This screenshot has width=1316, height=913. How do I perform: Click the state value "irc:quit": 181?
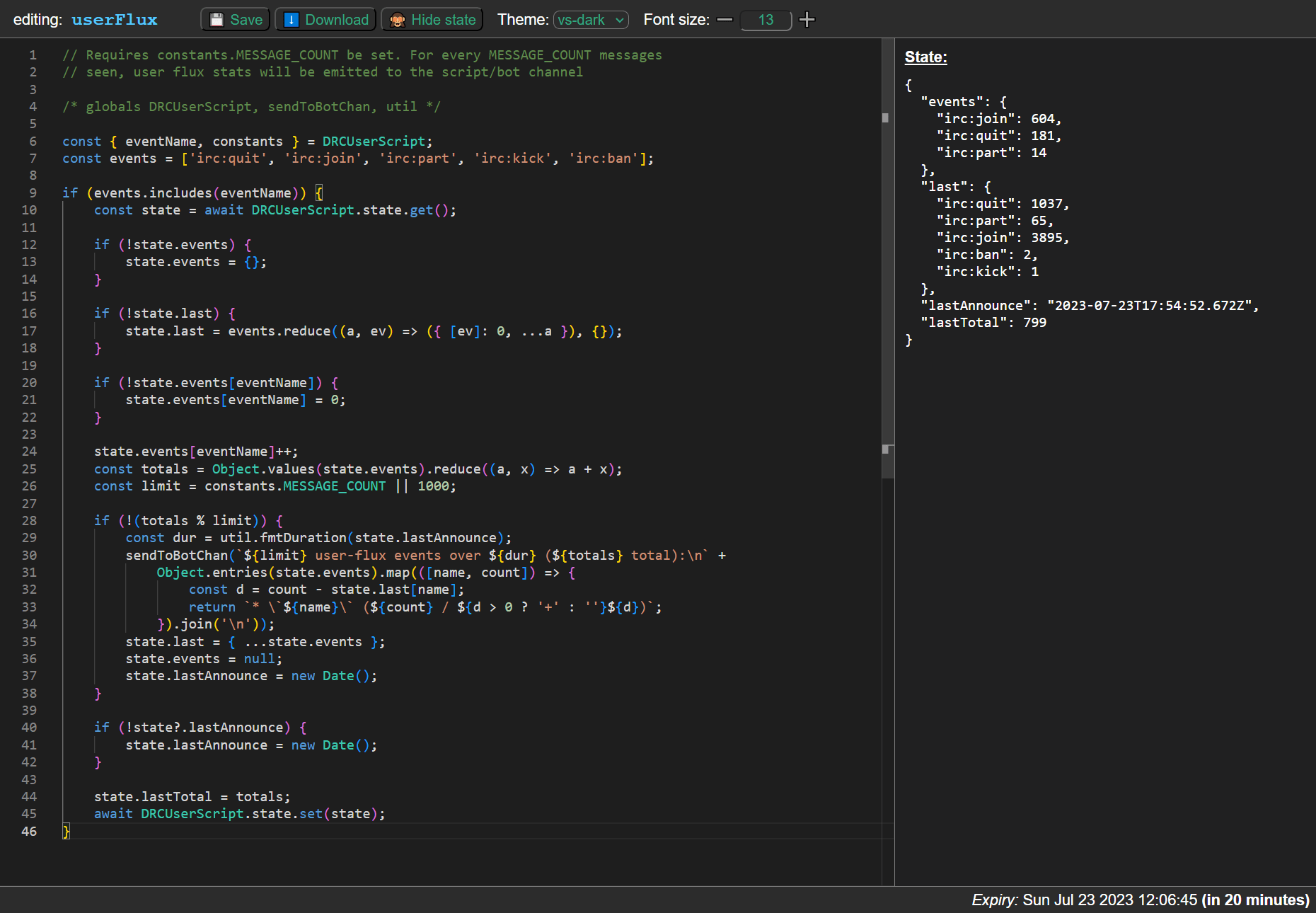coord(999,136)
